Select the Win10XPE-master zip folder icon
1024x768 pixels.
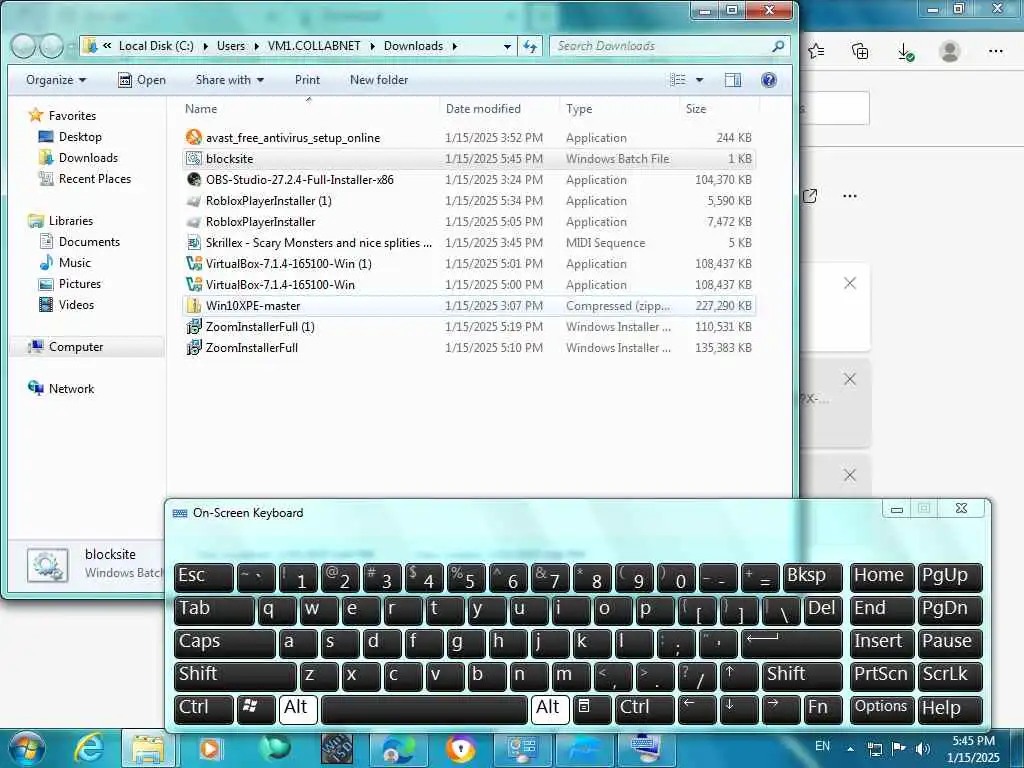click(x=193, y=306)
